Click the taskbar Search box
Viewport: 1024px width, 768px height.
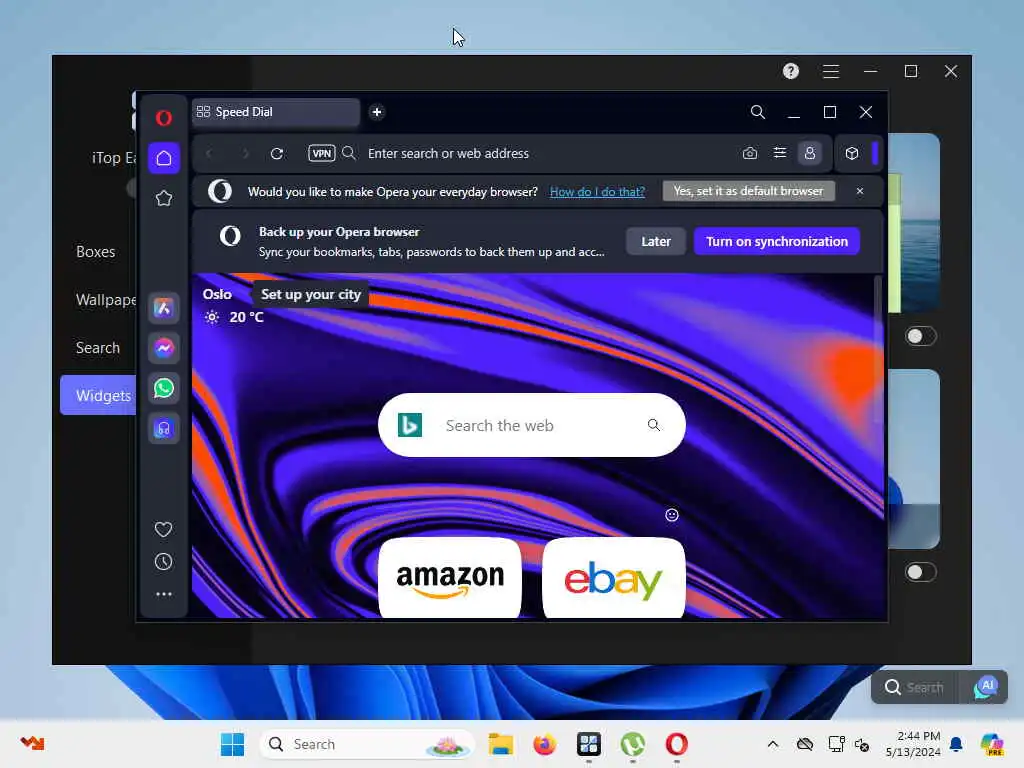point(368,744)
